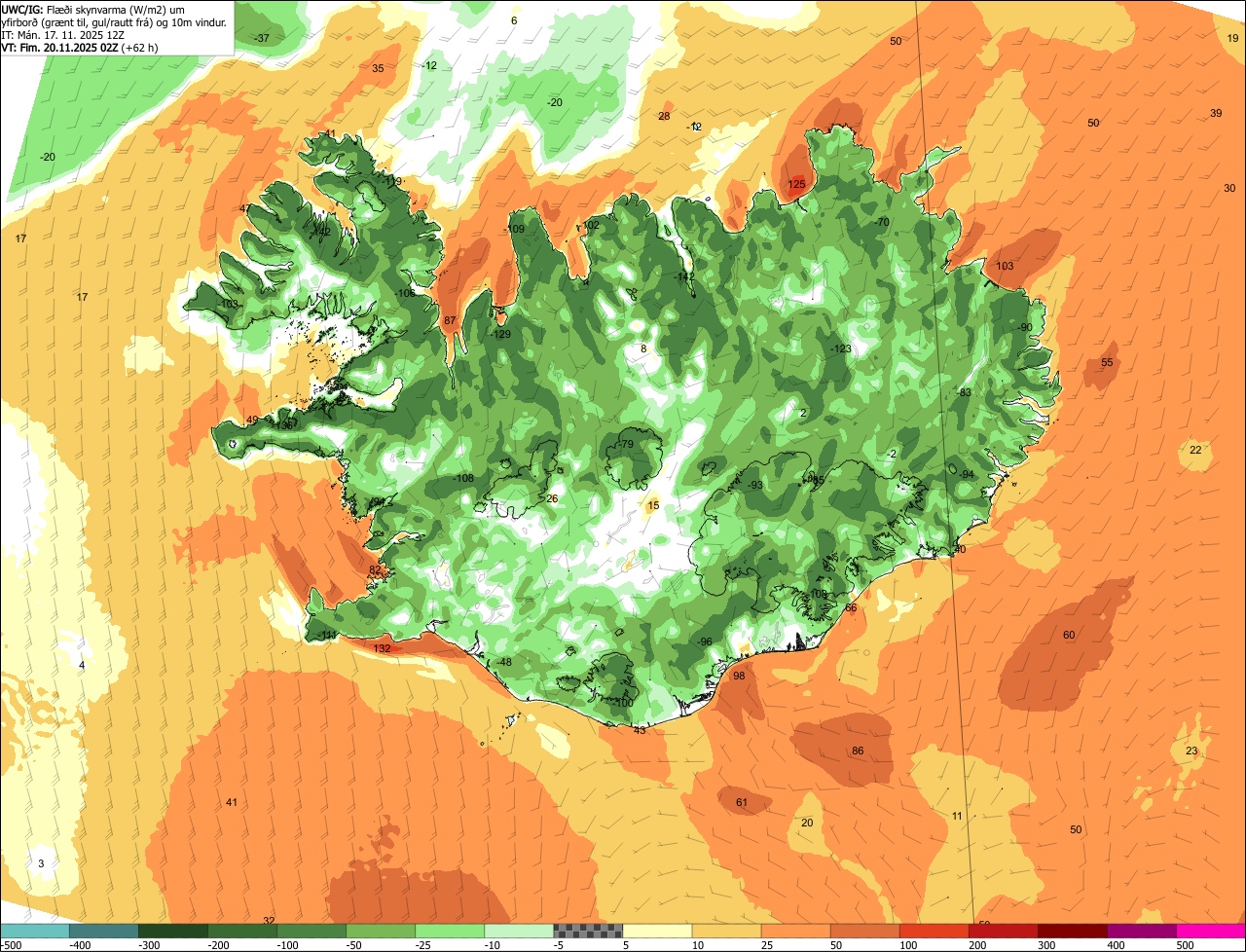Click the checkered legend swatch between -5 and 5

coord(588,931)
